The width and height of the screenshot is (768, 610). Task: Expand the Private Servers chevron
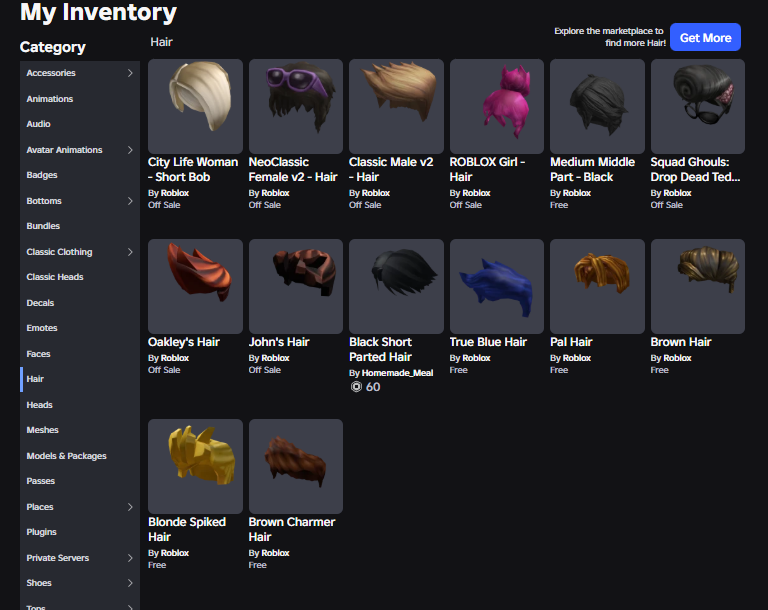click(130, 558)
